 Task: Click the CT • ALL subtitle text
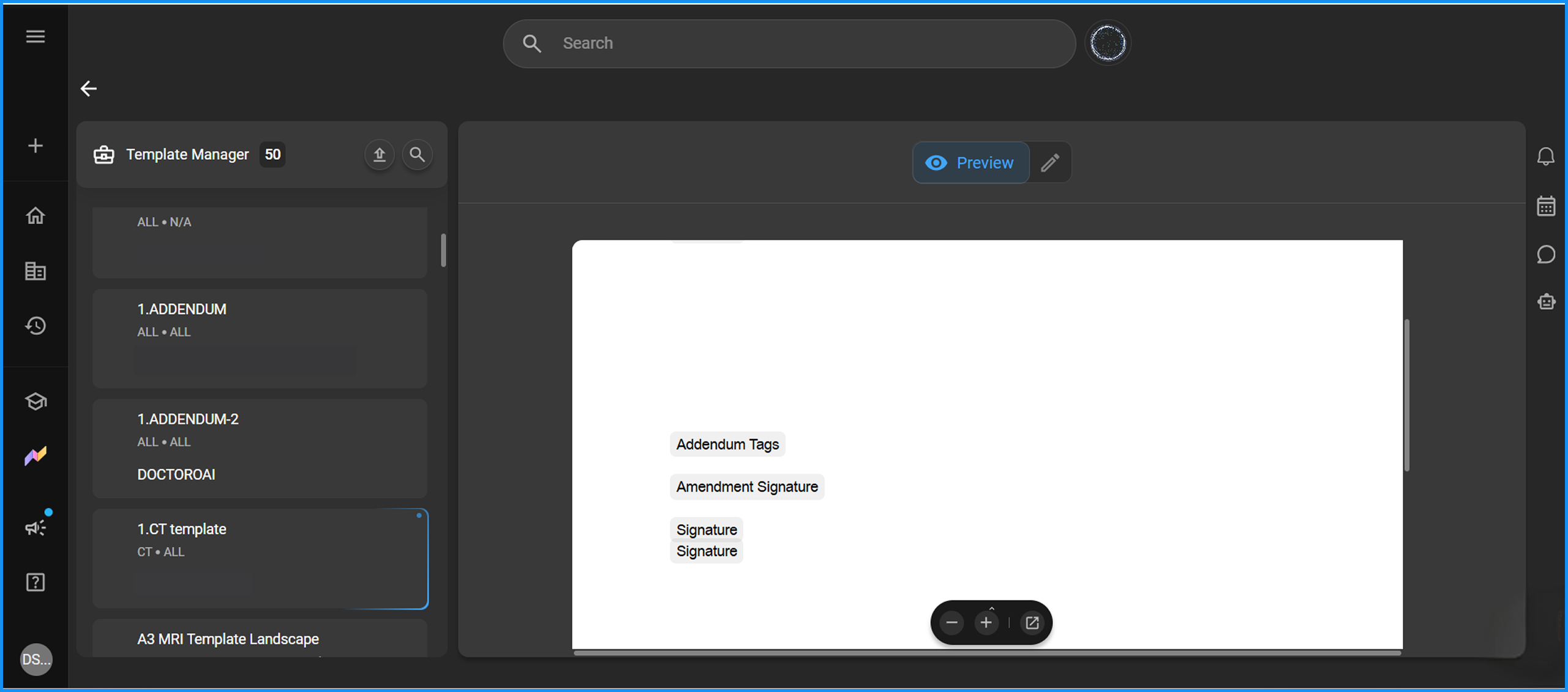tap(161, 552)
